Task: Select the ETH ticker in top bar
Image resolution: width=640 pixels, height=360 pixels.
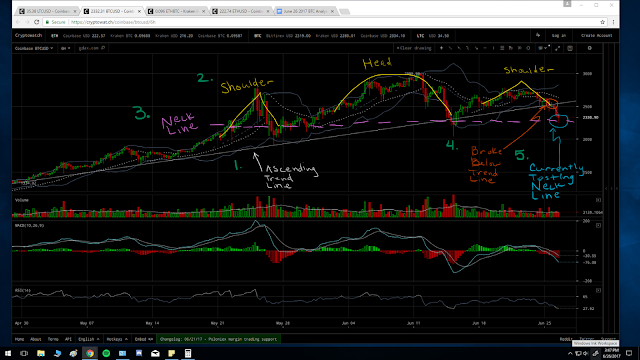Action: tap(54, 36)
